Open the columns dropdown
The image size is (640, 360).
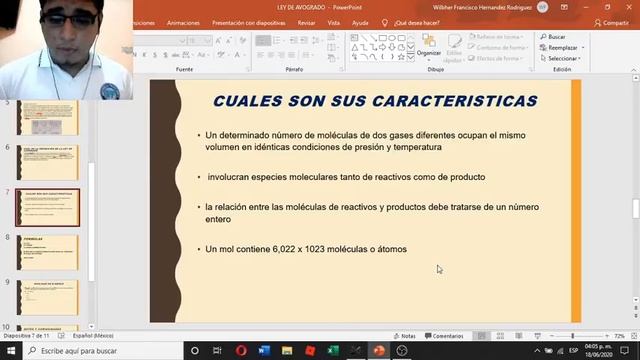tap(307, 55)
